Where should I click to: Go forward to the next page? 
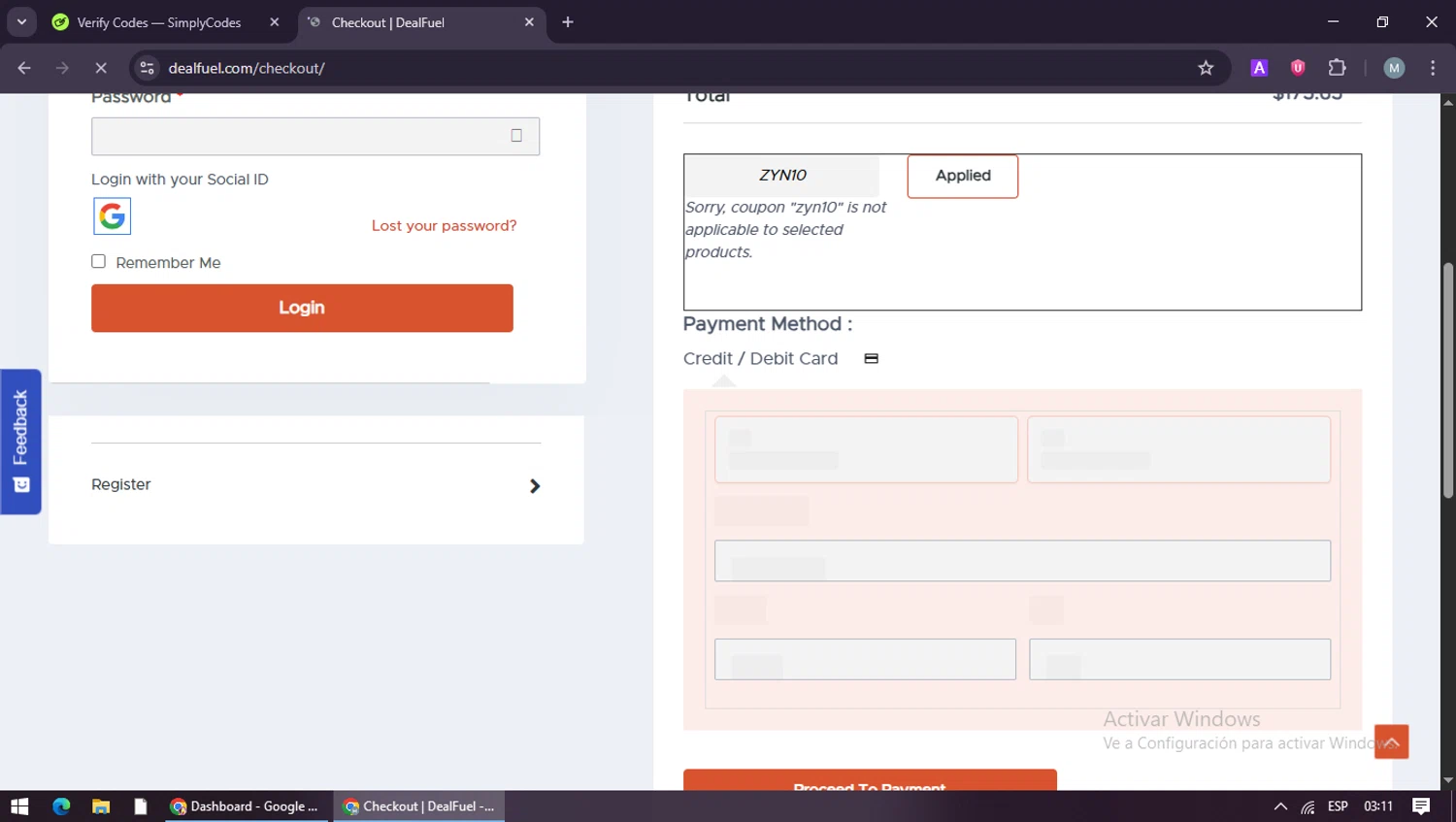62,68
